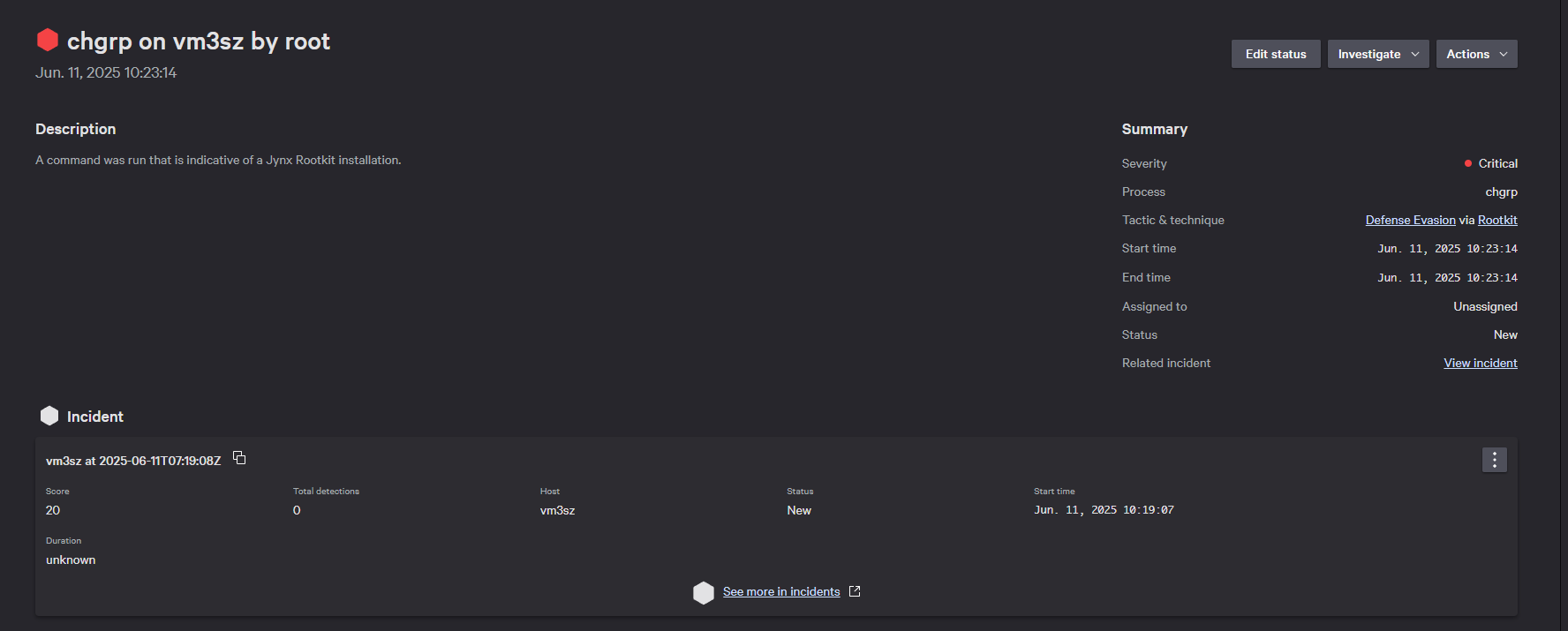Click the vm3sz host value in incident card

pos(557,510)
